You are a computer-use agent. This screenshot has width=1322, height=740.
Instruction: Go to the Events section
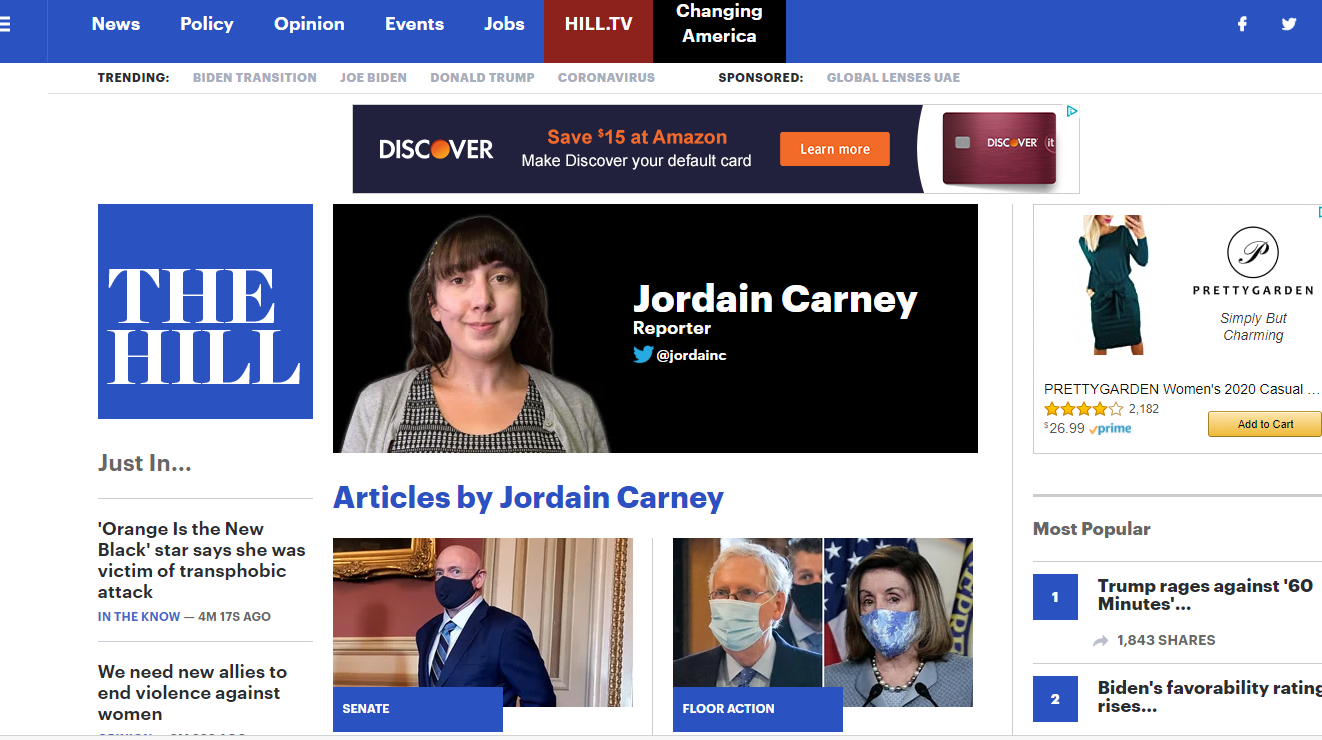414,24
